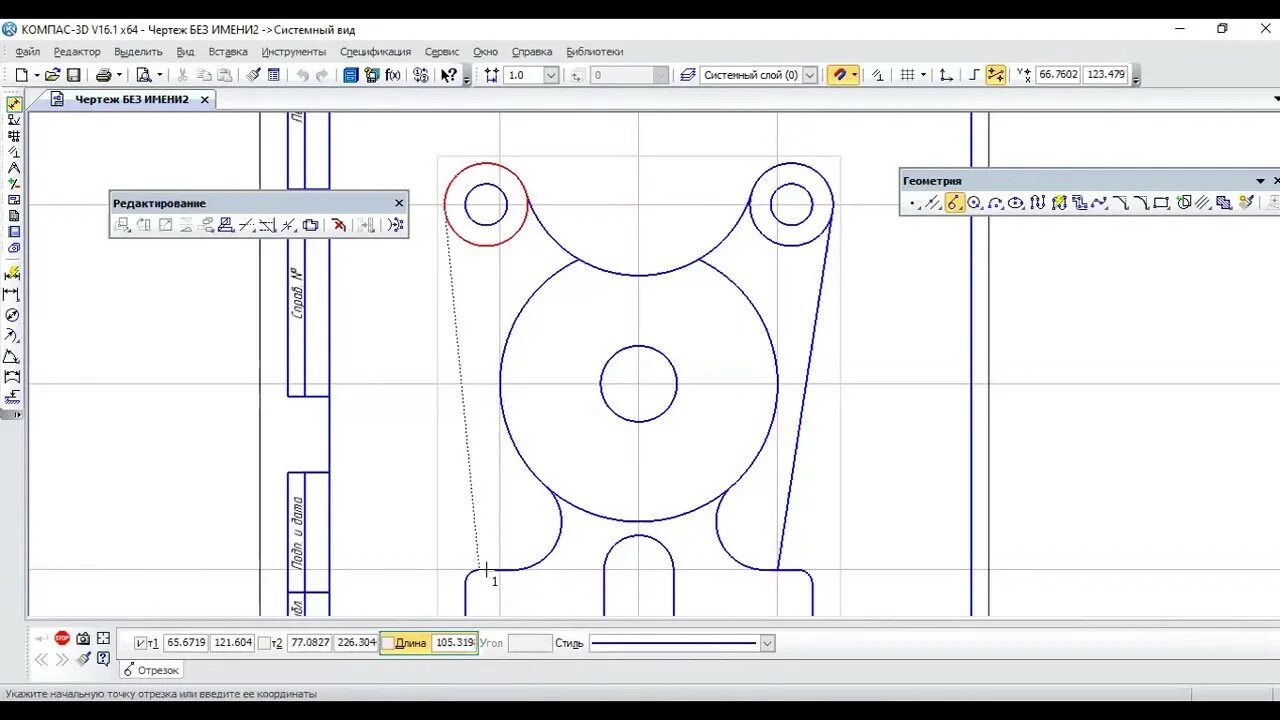Viewport: 1280px width, 720px height.
Task: Select the active Segment tool in Геометрия
Action: (x=953, y=203)
